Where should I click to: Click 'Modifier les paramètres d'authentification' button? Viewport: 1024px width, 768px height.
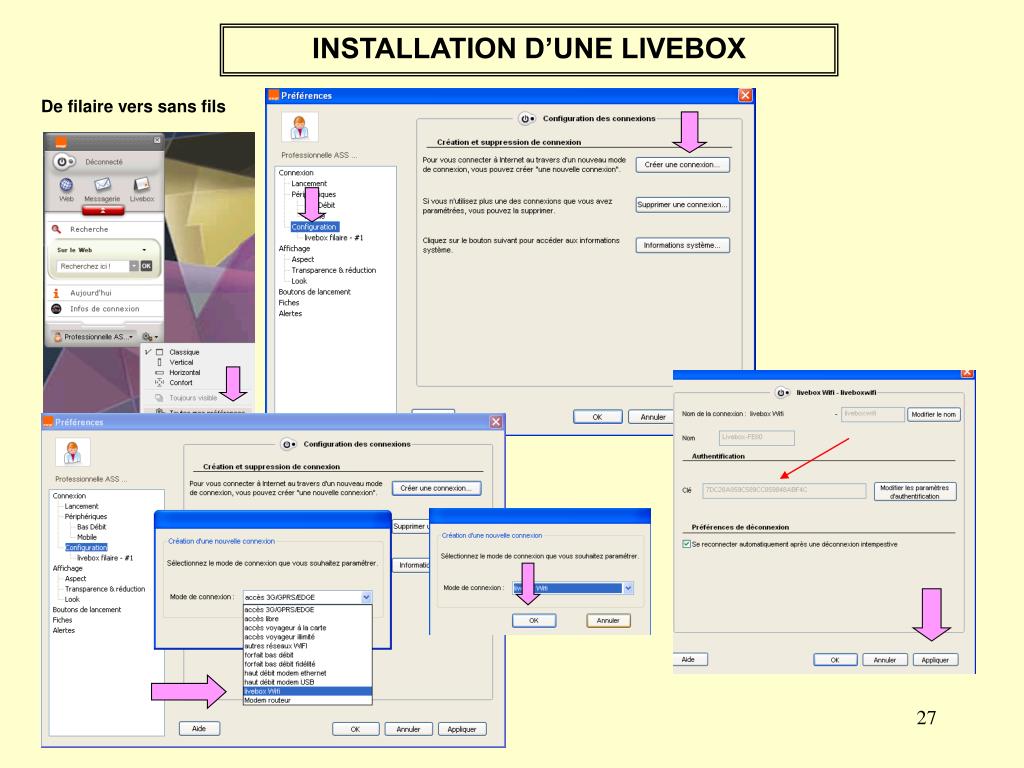914,492
